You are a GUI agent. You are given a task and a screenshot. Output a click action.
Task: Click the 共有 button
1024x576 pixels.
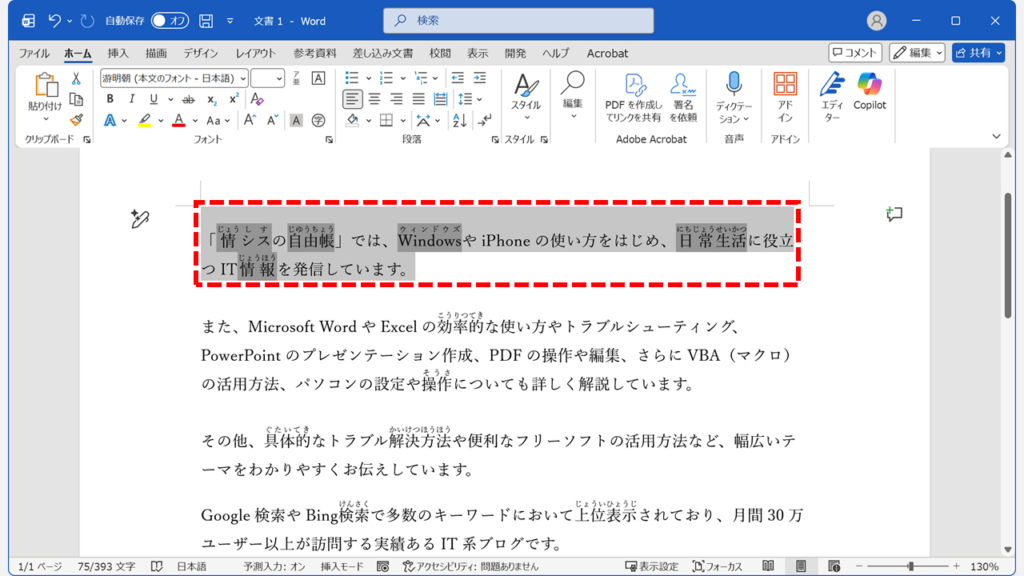click(x=978, y=52)
